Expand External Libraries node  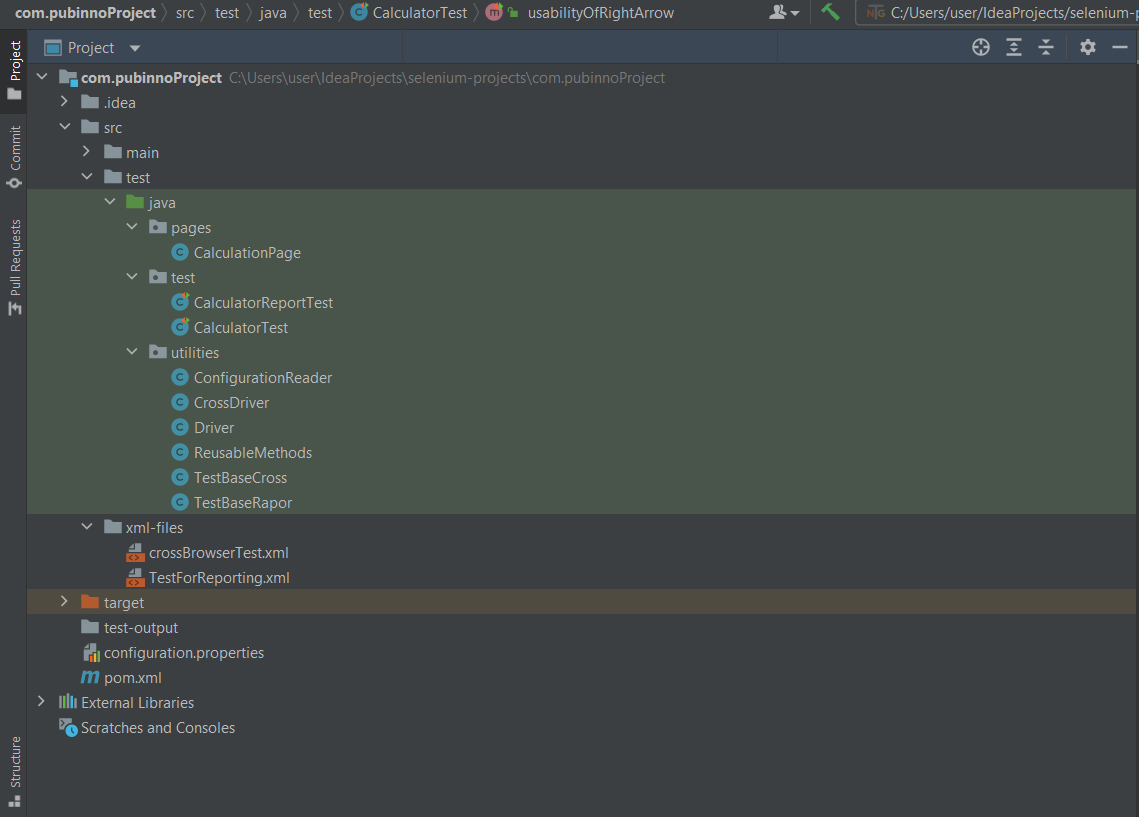pyautogui.click(x=42, y=702)
